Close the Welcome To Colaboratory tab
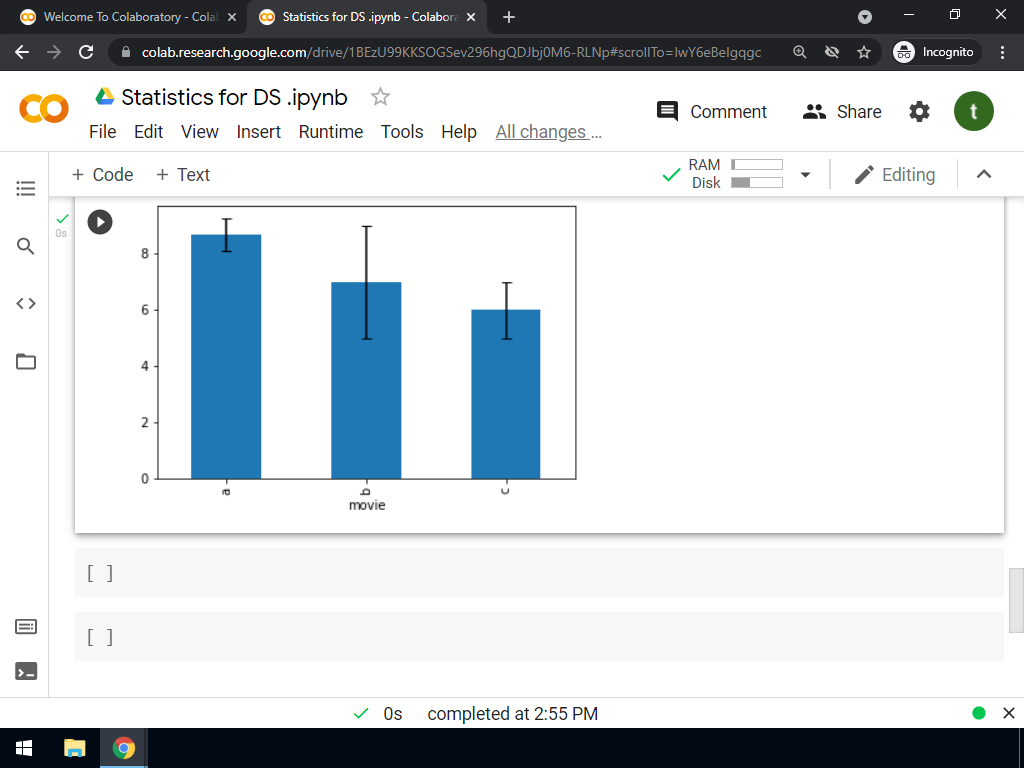Viewport: 1024px width, 768px height. pos(232,18)
